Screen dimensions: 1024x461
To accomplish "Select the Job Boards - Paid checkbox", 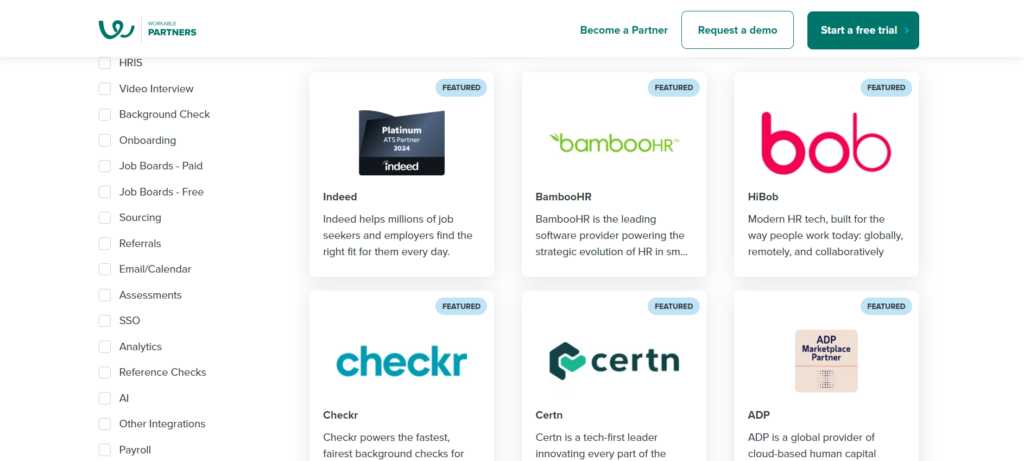I will point(104,167).
